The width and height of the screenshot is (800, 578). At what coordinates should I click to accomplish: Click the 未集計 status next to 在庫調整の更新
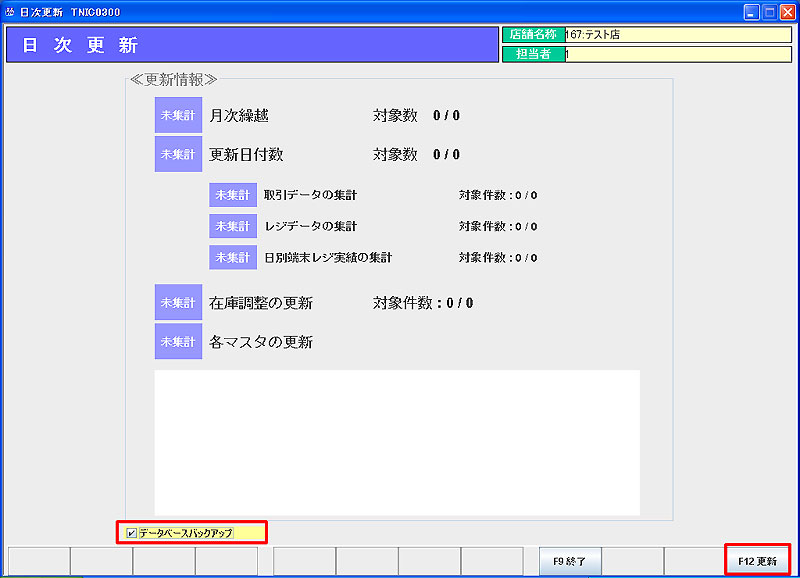178,303
